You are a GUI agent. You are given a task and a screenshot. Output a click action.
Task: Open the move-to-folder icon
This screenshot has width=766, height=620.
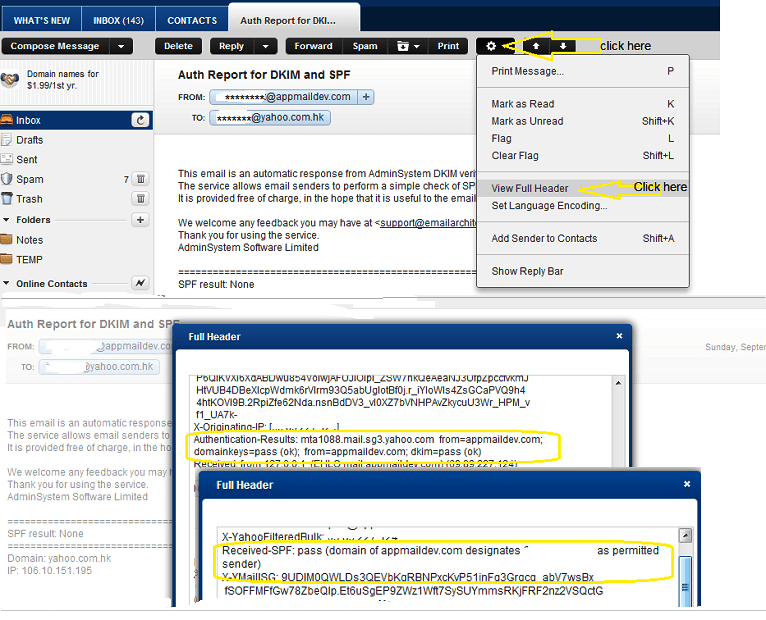pyautogui.click(x=403, y=46)
